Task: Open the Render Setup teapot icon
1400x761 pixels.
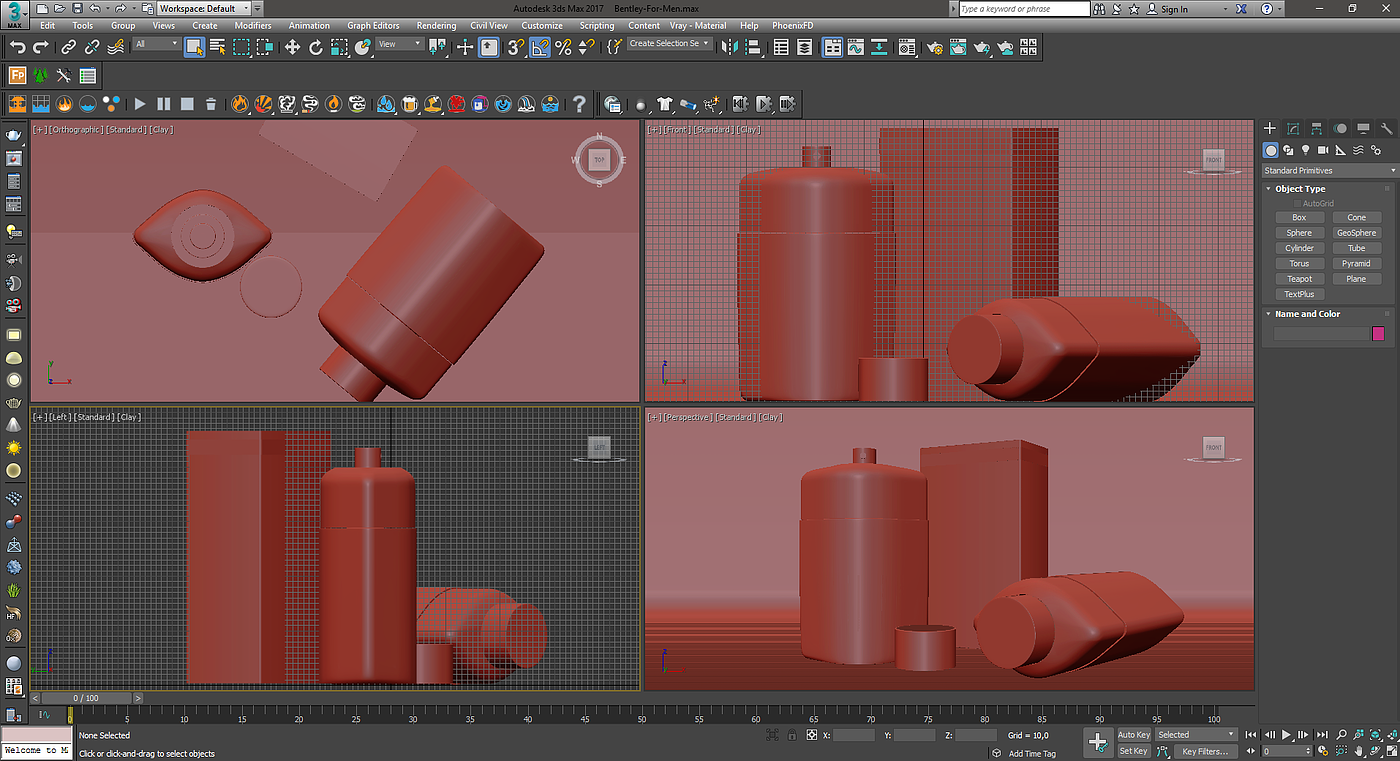Action: click(935, 47)
